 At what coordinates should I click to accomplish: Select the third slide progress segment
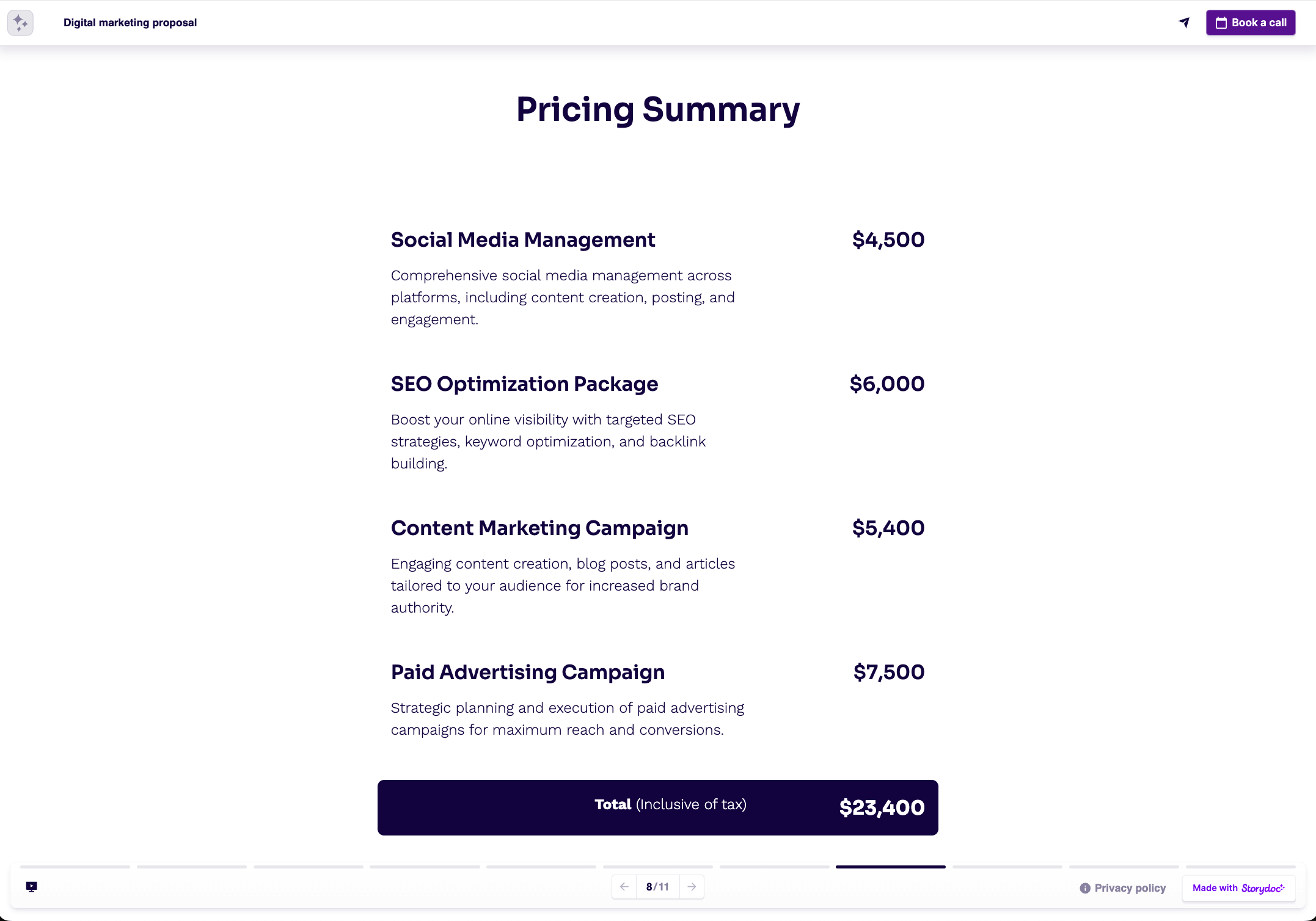[308, 867]
